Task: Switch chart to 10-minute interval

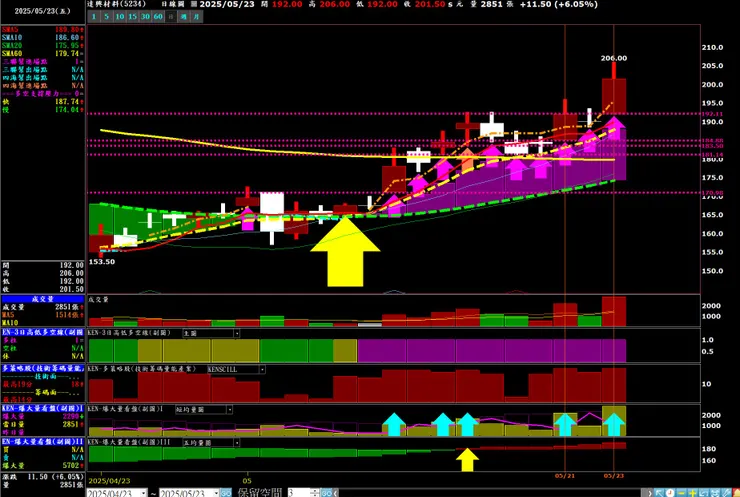Action: pos(120,17)
